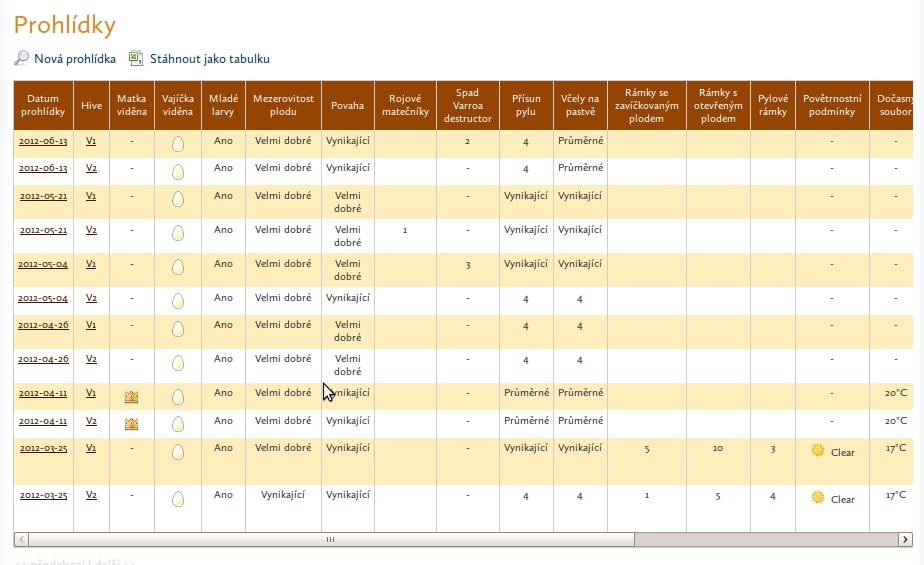924x565 pixels.
Task: Open inspection 2012-04-26 for hive V1
Action: (x=43, y=325)
